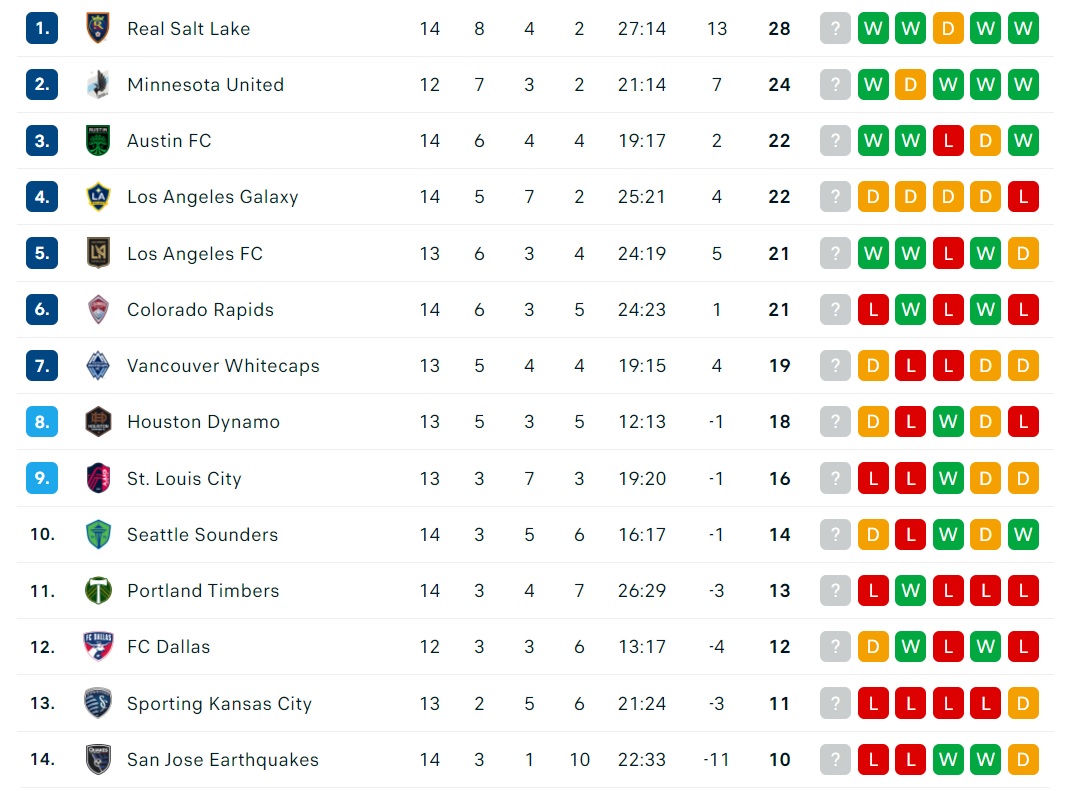
Task: Click the FC Dallas team crest
Action: click(x=98, y=646)
